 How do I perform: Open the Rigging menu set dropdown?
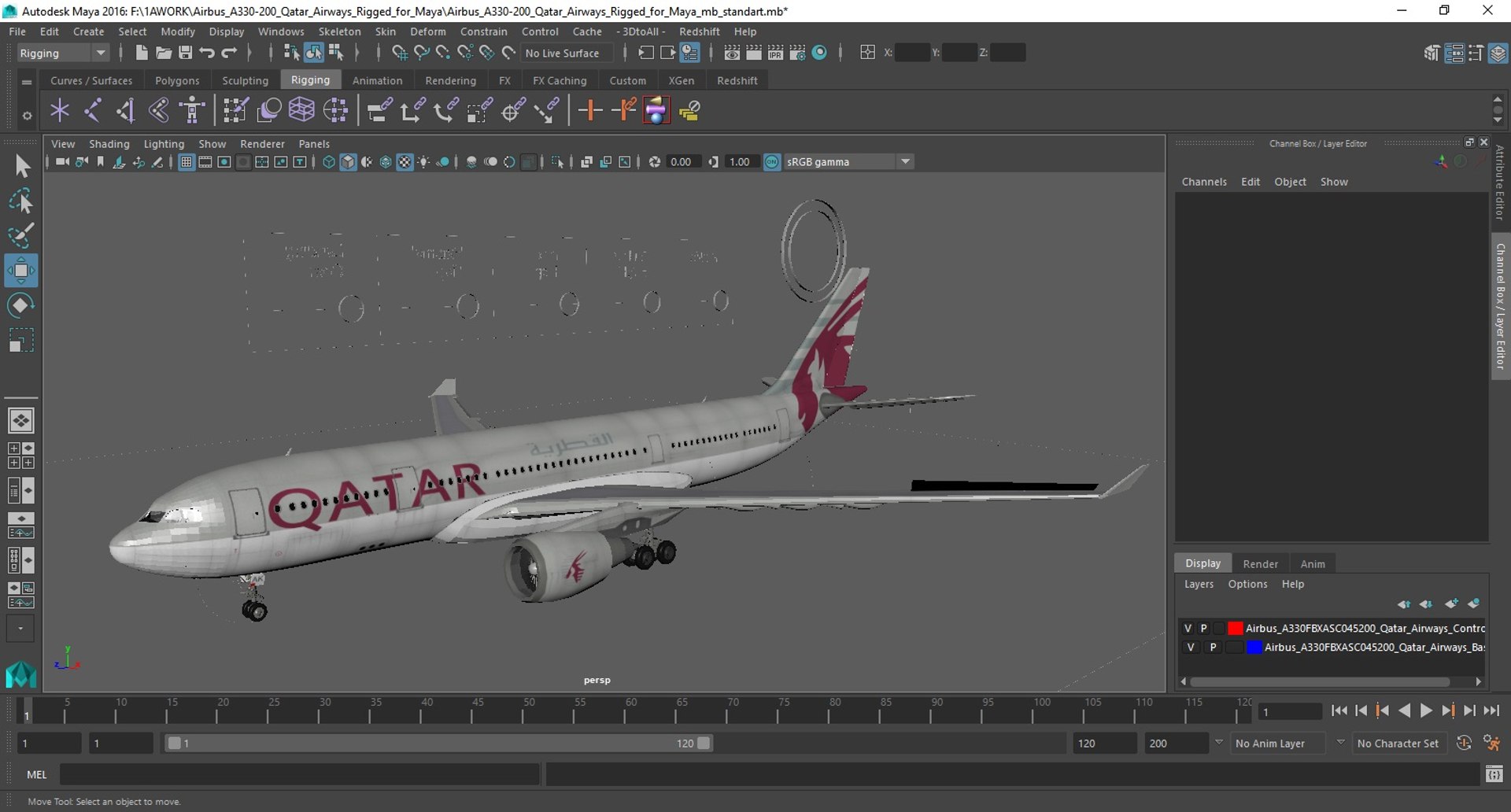coord(63,53)
